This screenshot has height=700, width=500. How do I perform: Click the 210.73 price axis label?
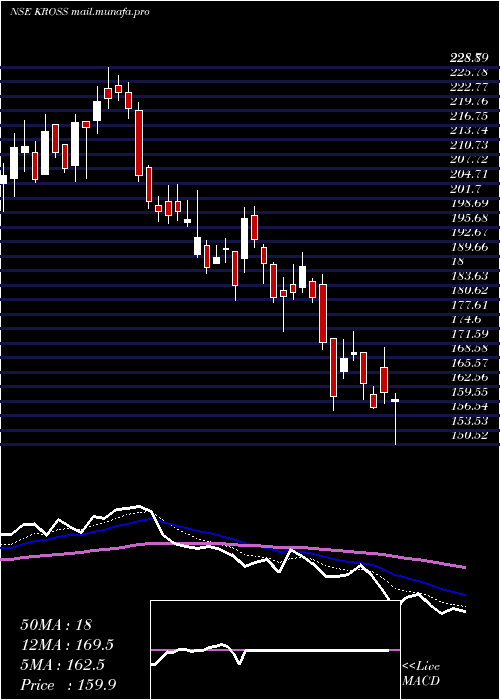click(469, 145)
